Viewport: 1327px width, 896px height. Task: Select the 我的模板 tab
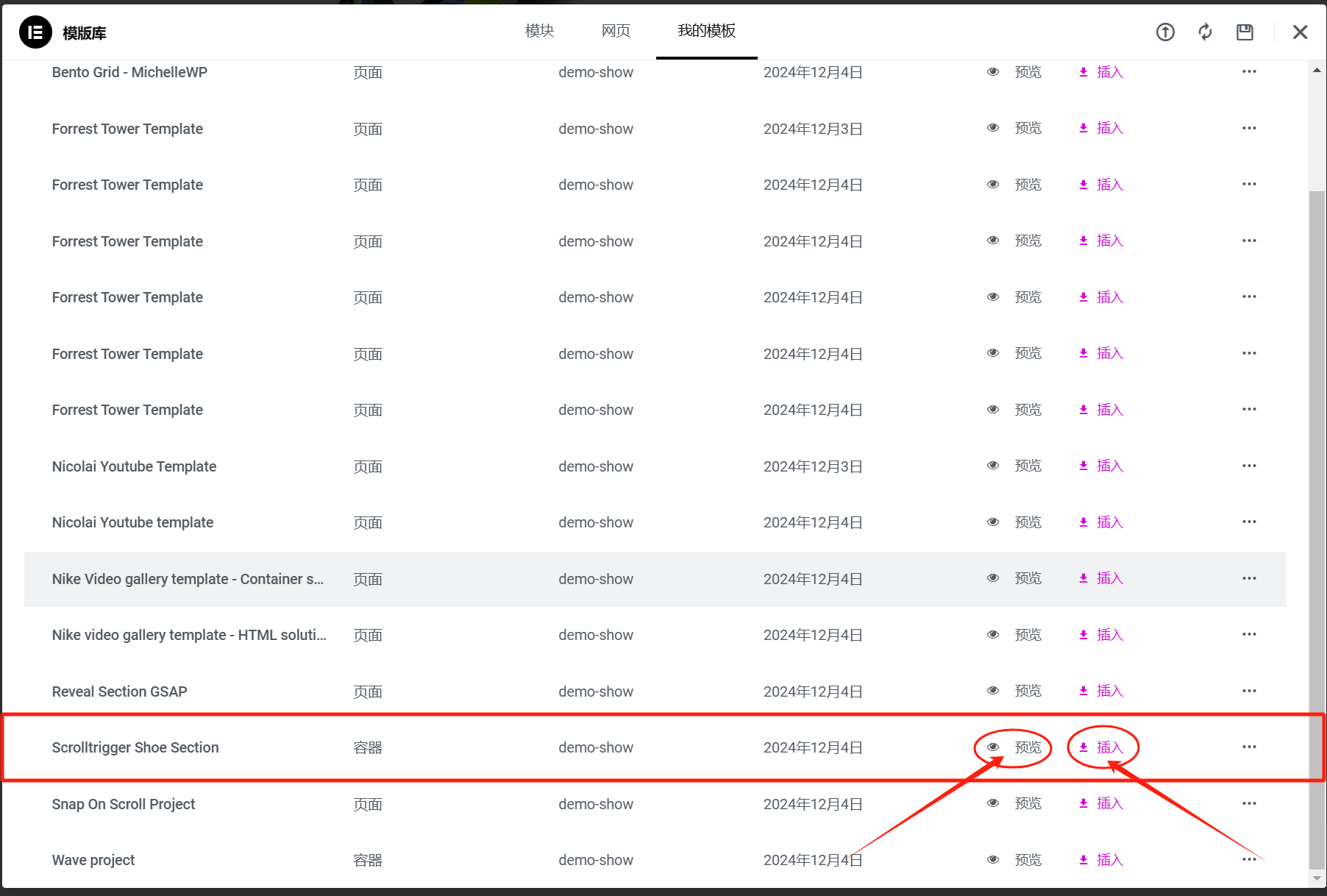click(706, 31)
